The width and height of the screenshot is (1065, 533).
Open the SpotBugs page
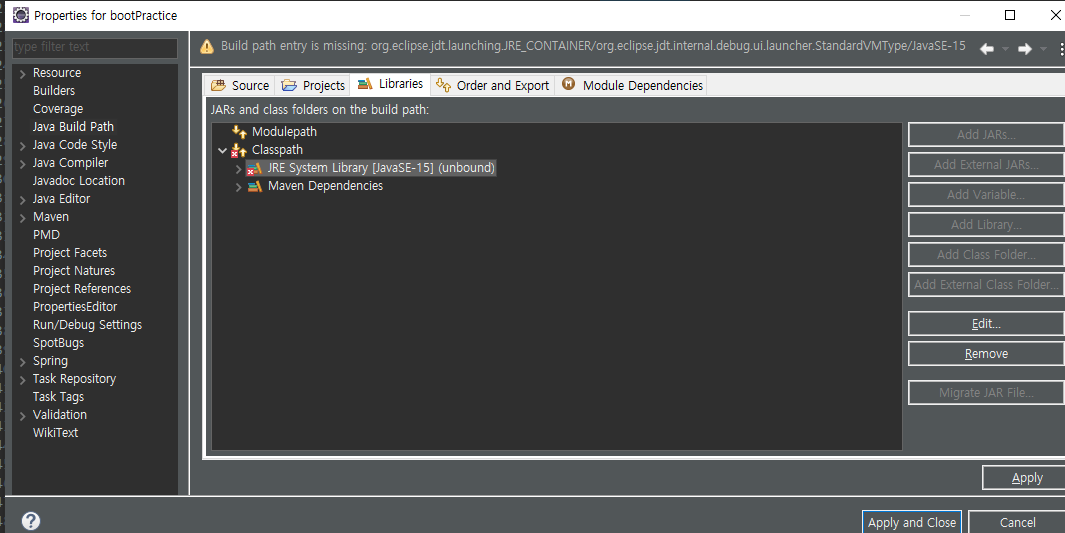coord(58,343)
